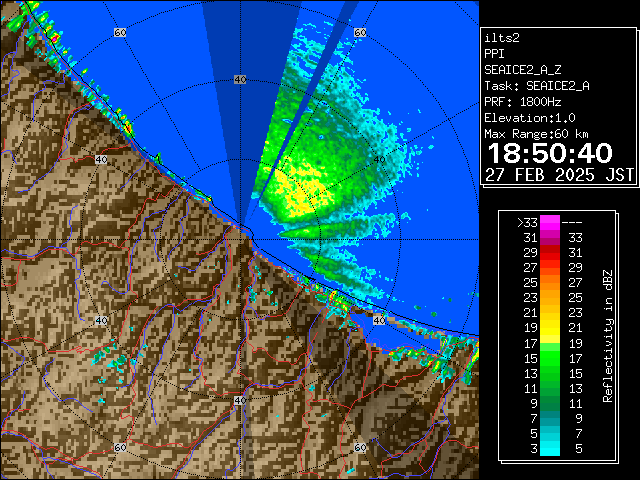Pick the cyan swatch between 3 and 5
The width and height of the screenshot is (640, 480).
tap(549, 449)
